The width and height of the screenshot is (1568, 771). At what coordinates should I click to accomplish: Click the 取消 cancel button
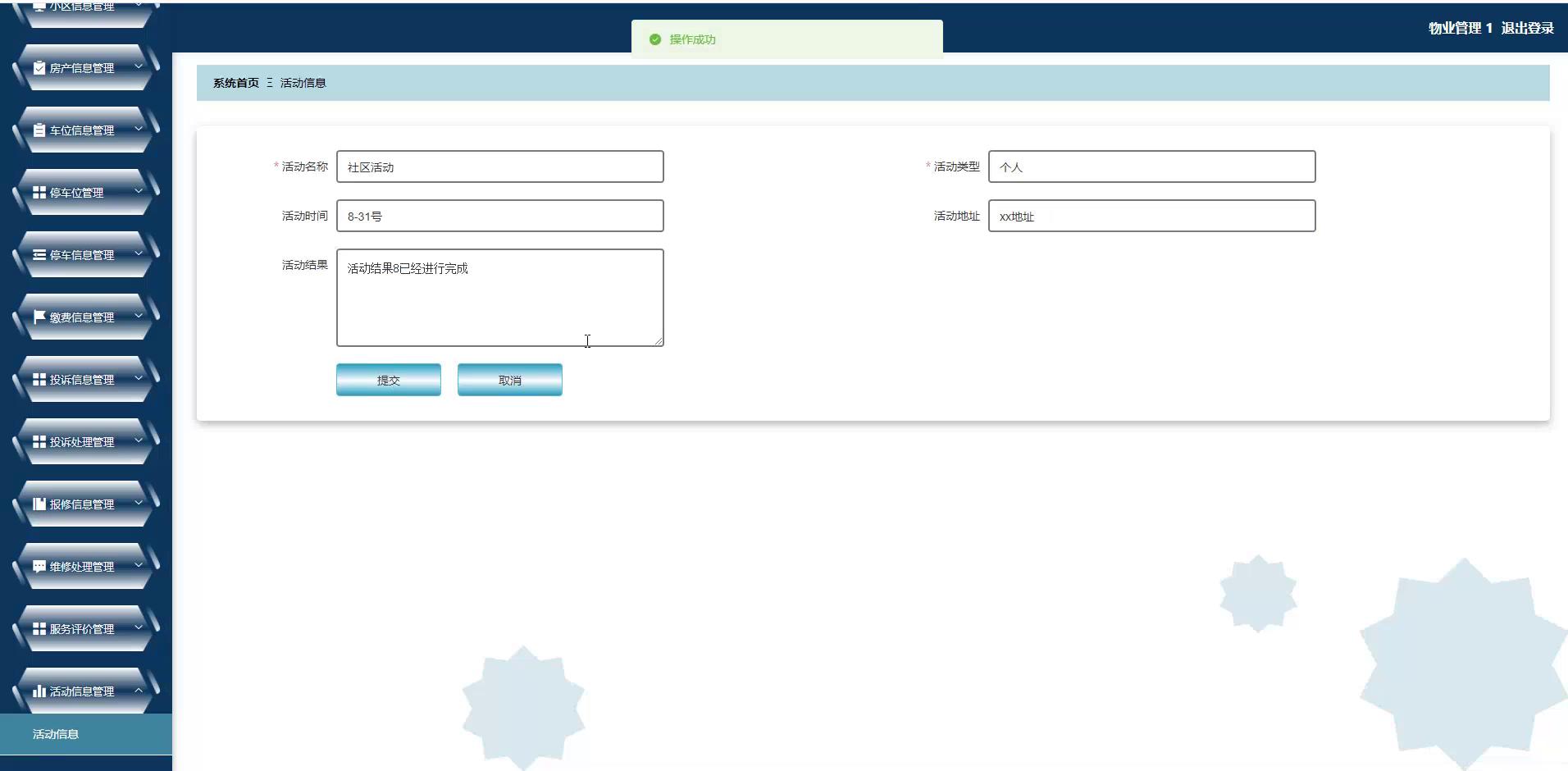point(510,380)
